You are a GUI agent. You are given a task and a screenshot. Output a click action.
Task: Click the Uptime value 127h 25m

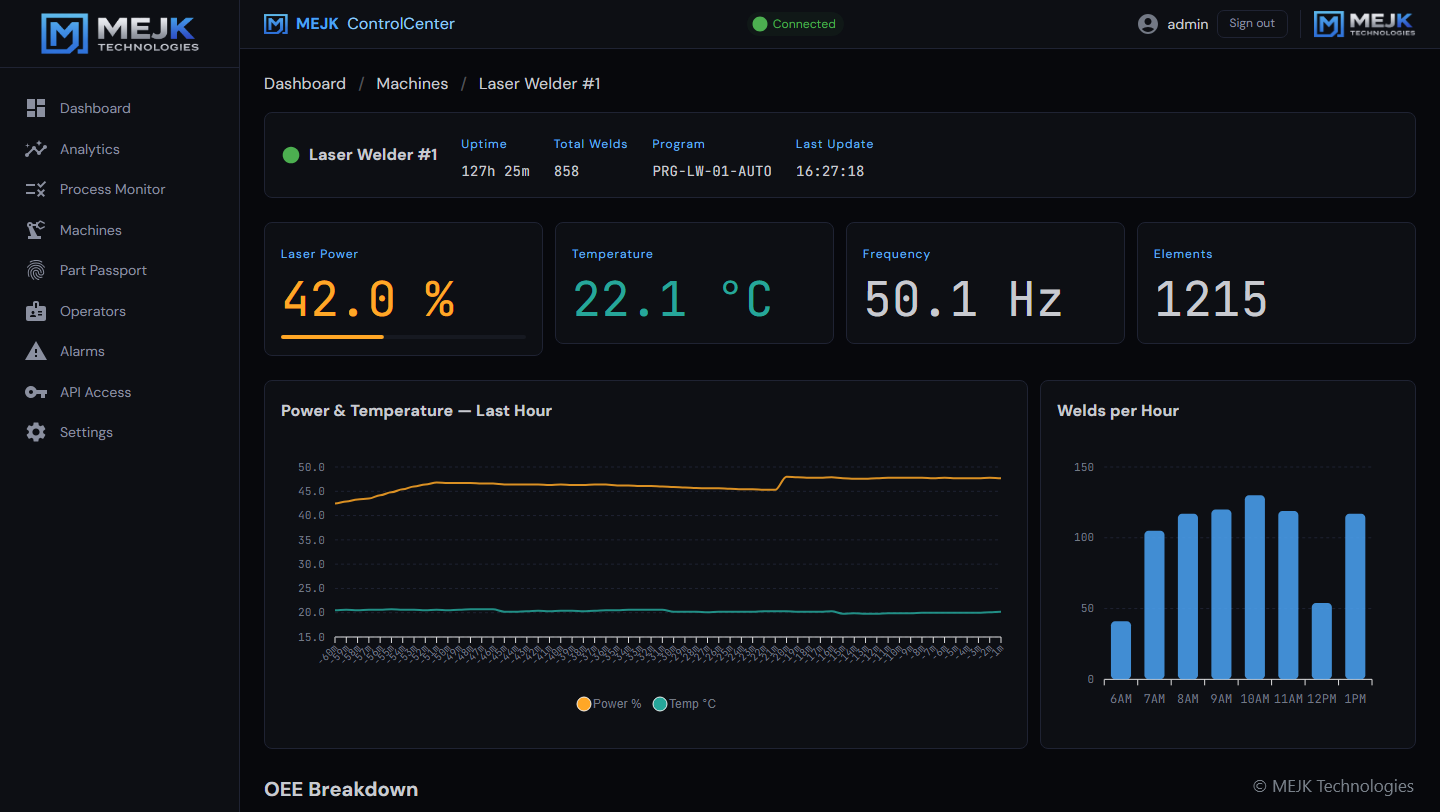[495, 171]
